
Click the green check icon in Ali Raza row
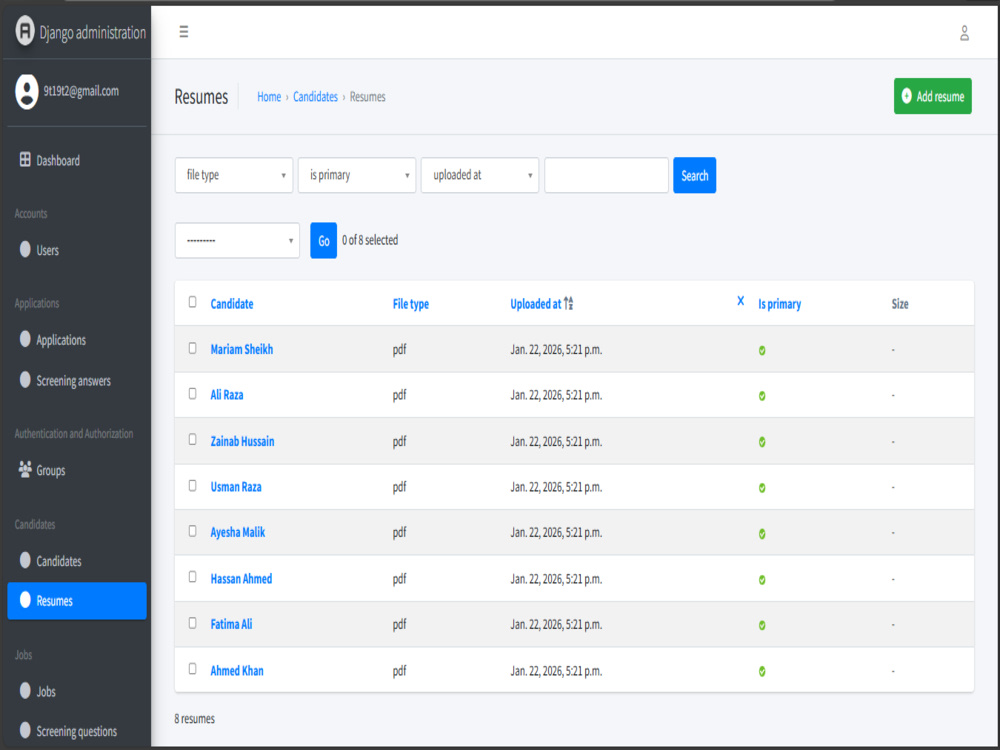click(762, 396)
